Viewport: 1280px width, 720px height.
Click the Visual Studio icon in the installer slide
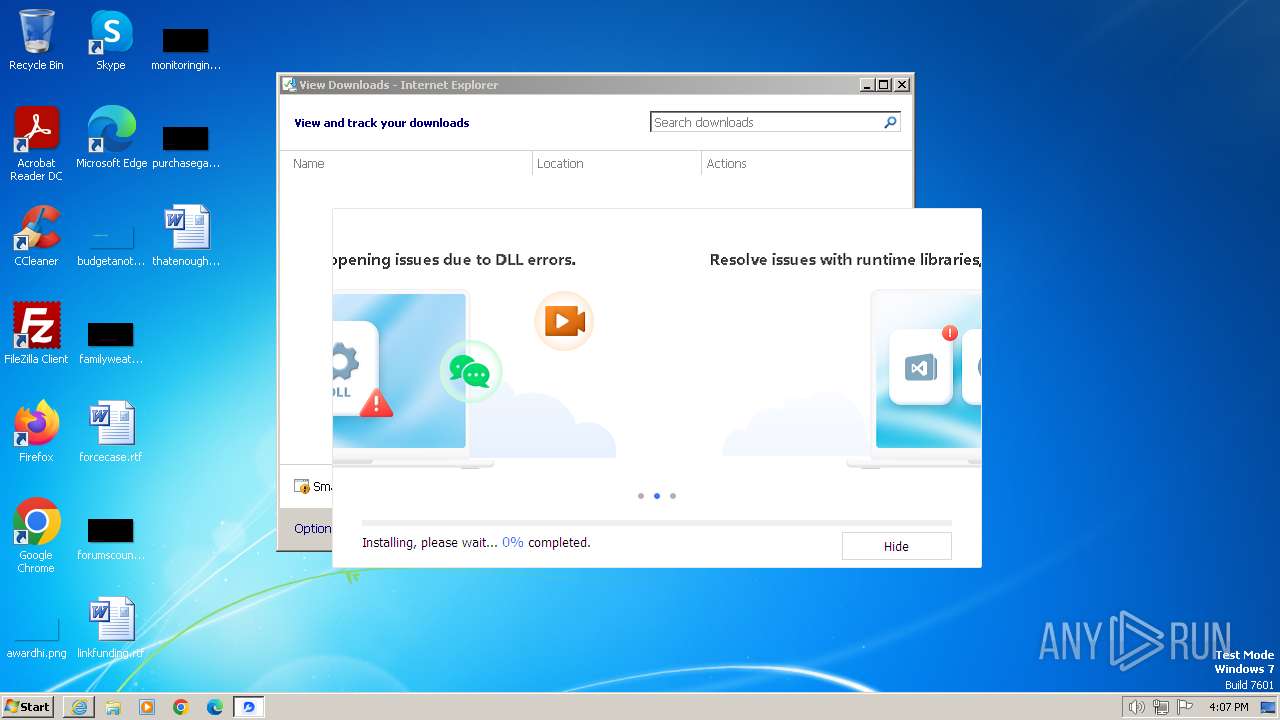coord(920,367)
